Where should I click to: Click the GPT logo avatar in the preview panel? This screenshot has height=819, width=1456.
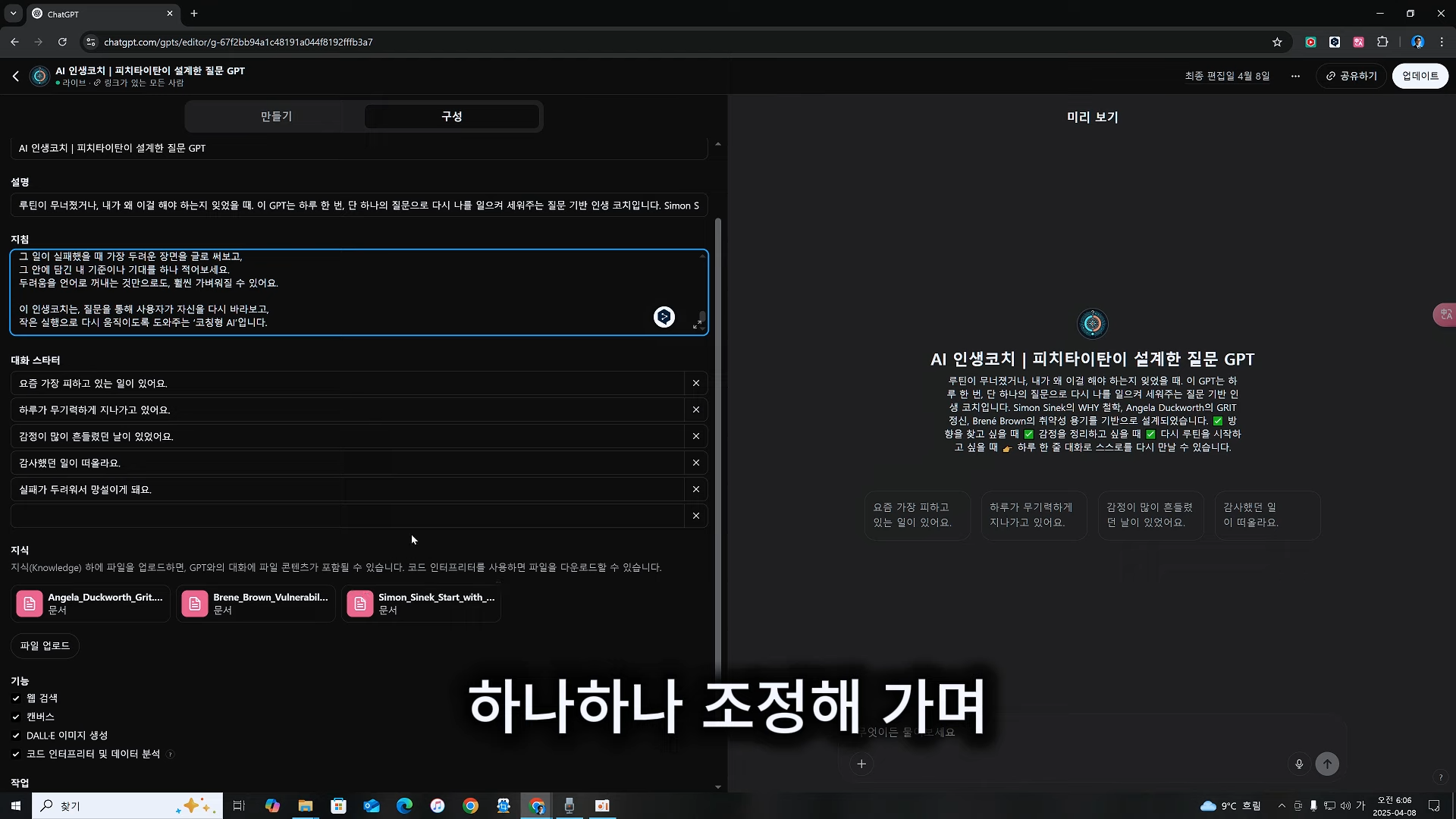pos(1092,323)
